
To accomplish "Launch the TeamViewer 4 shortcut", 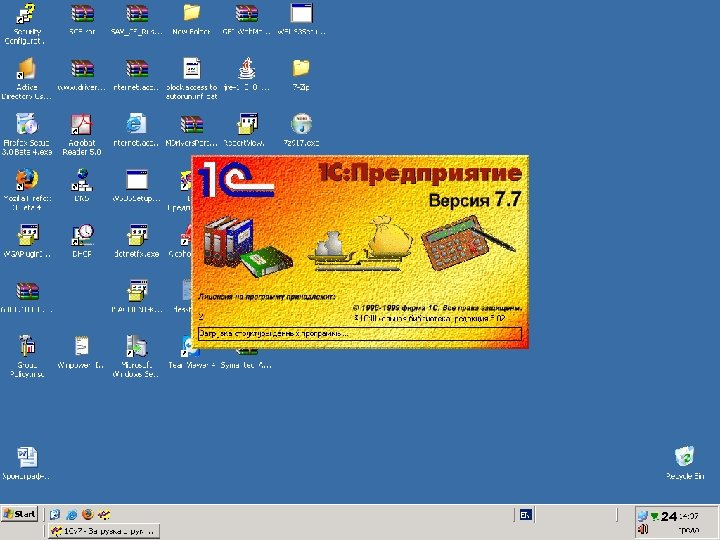I will point(187,347).
